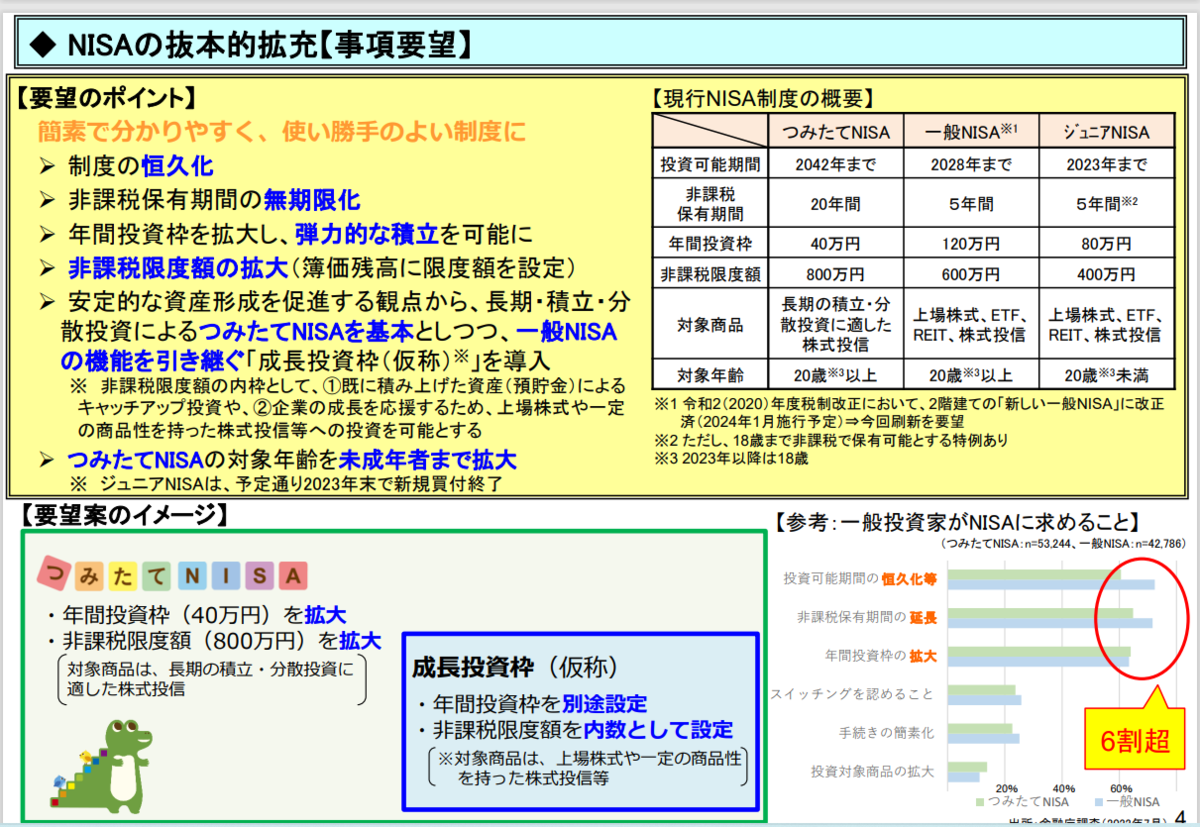Click the orange line 簡素で分かりやすく、使い勝手のよい制度に

point(282,131)
